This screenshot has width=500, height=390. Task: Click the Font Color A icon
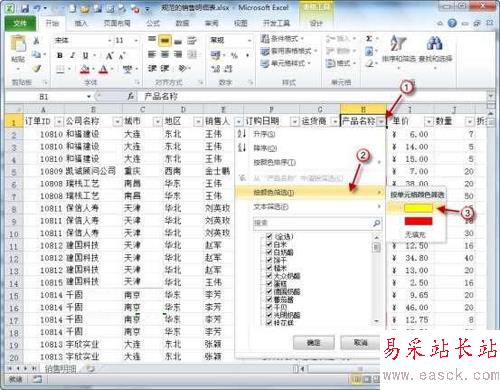104,69
